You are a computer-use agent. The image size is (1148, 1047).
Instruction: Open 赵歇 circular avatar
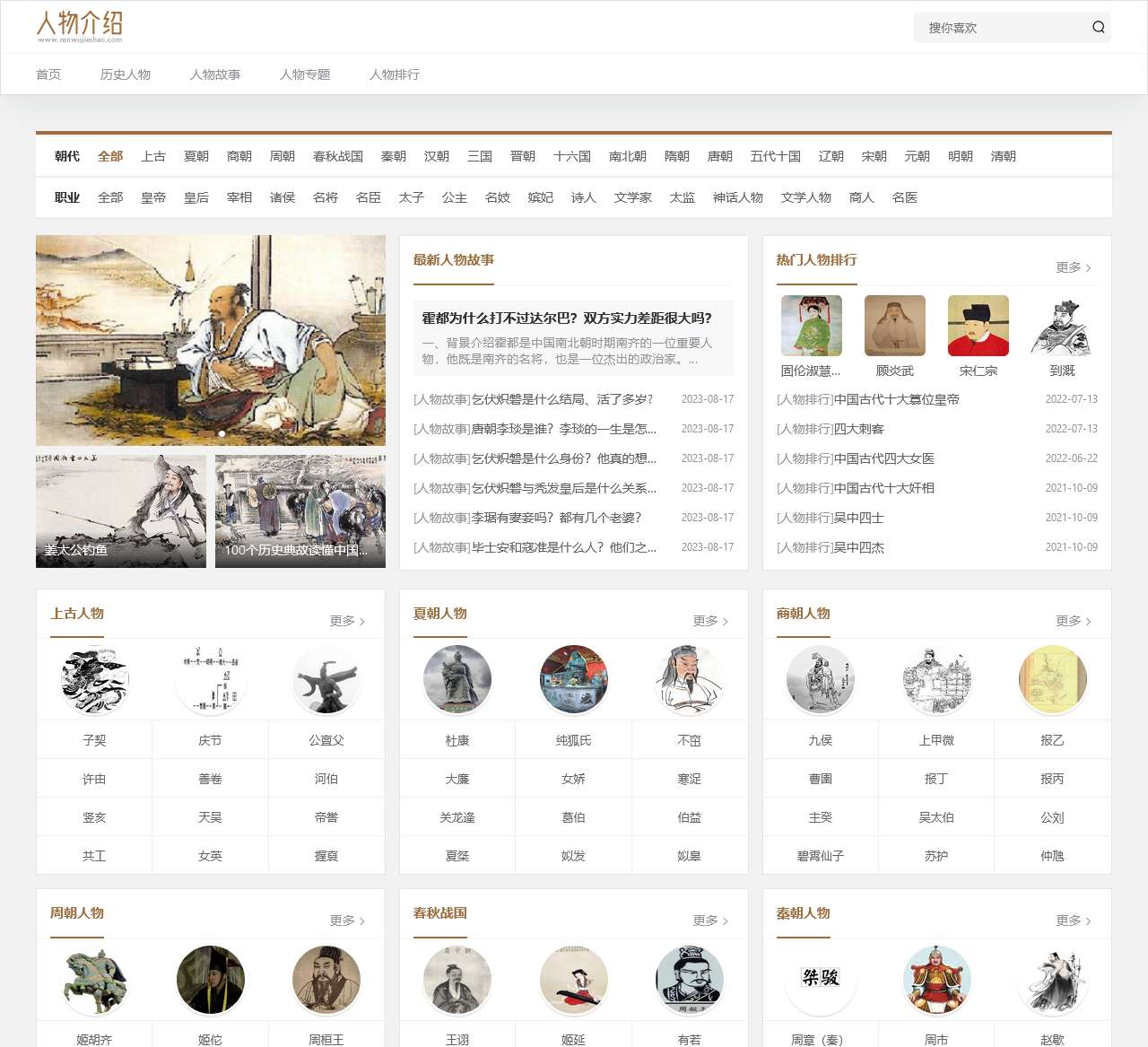click(x=1053, y=980)
